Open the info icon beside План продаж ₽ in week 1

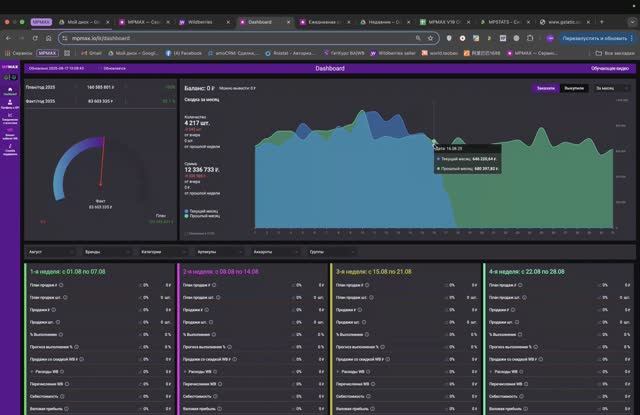pyautogui.click(x=62, y=285)
